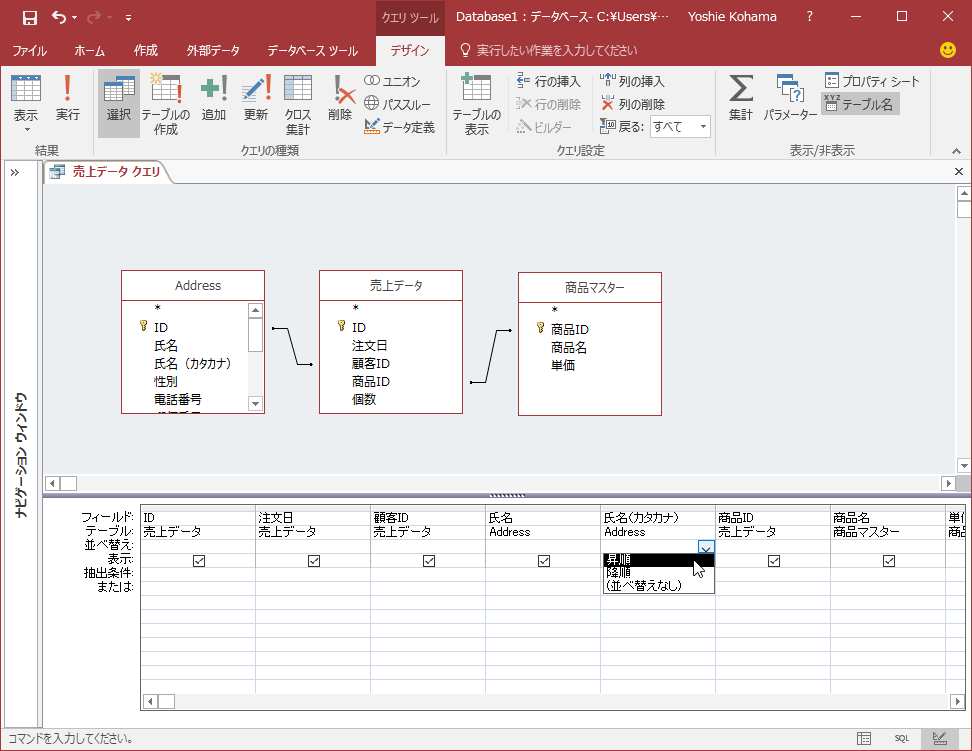
Task: Collapse the ribbon with the up chevron
Action: pyautogui.click(x=957, y=151)
